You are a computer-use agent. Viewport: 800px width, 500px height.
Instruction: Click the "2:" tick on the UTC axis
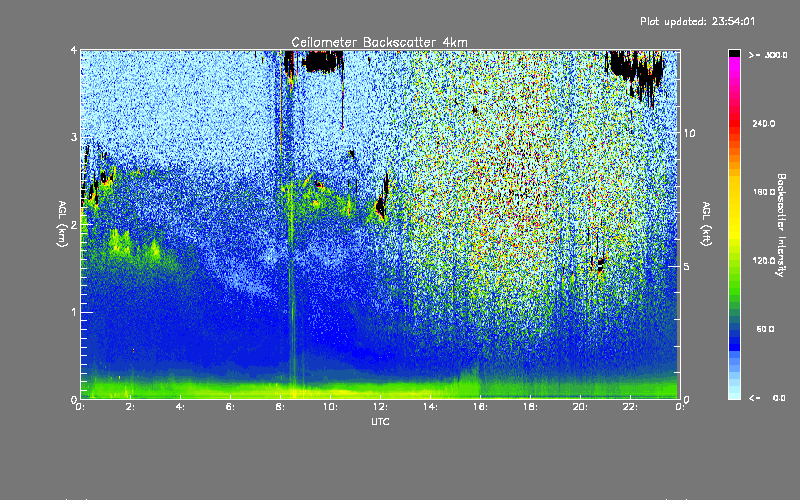(130, 407)
